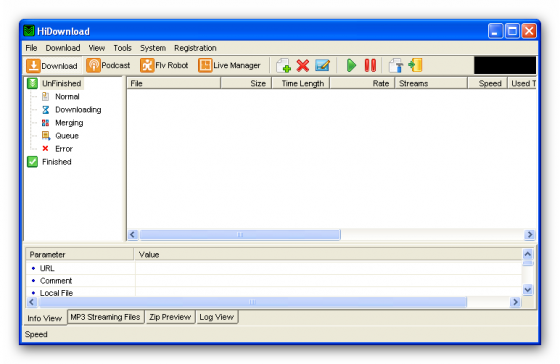Sort by the Streams column header

(x=431, y=83)
